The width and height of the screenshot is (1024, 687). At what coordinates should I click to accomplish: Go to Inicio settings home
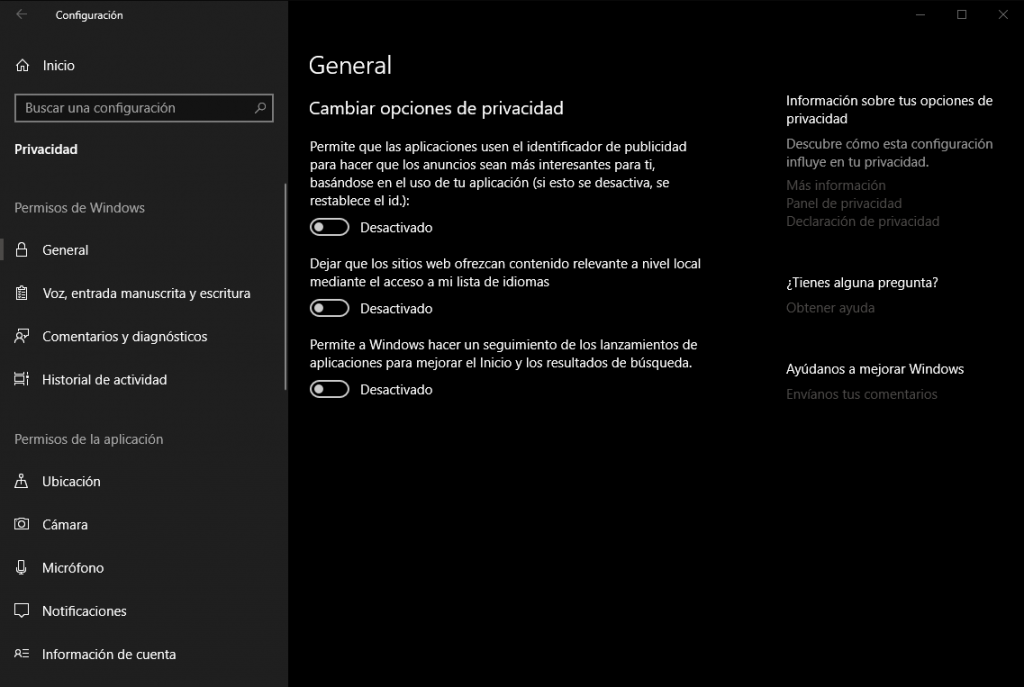pos(144,65)
